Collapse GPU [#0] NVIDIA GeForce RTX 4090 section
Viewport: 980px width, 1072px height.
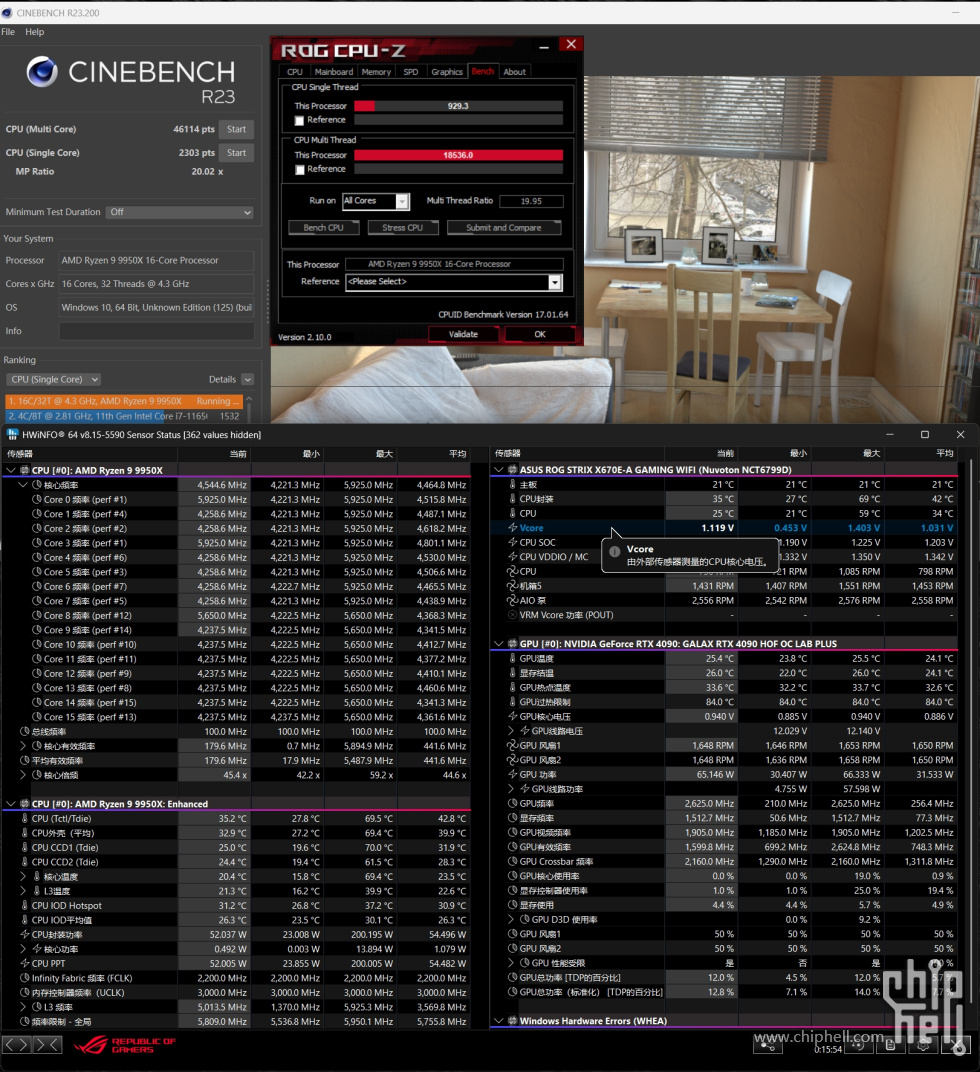coord(499,643)
